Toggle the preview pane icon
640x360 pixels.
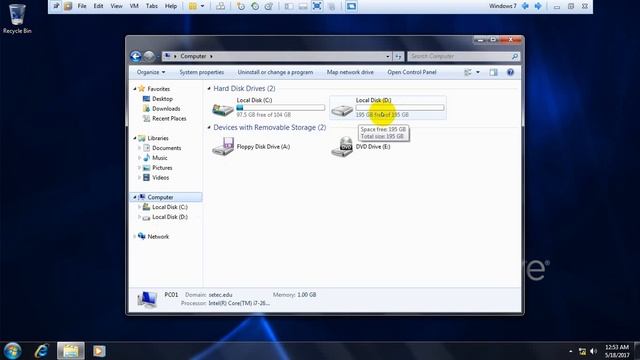[x=493, y=72]
